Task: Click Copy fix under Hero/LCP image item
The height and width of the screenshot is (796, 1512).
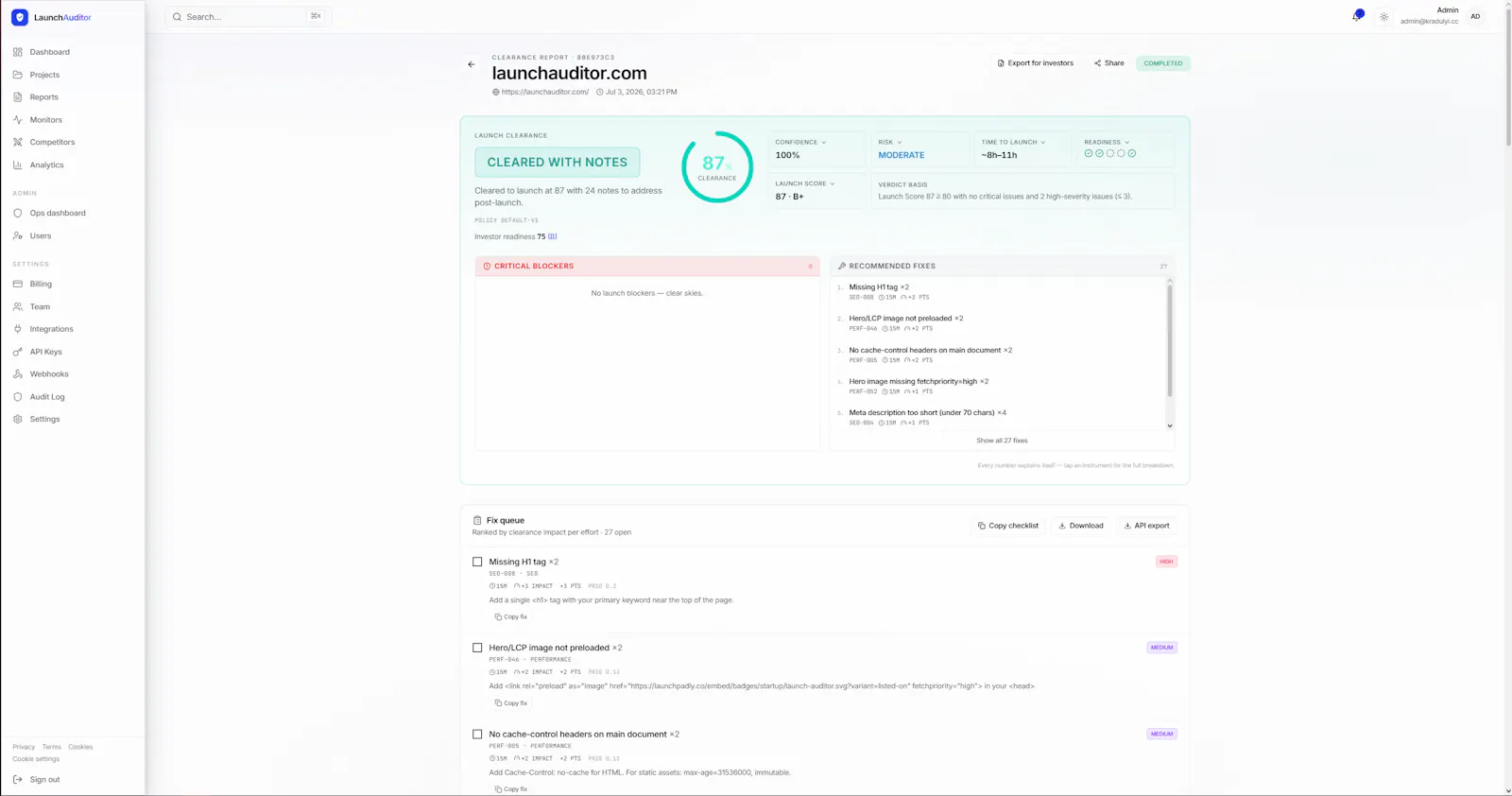Action: (511, 703)
